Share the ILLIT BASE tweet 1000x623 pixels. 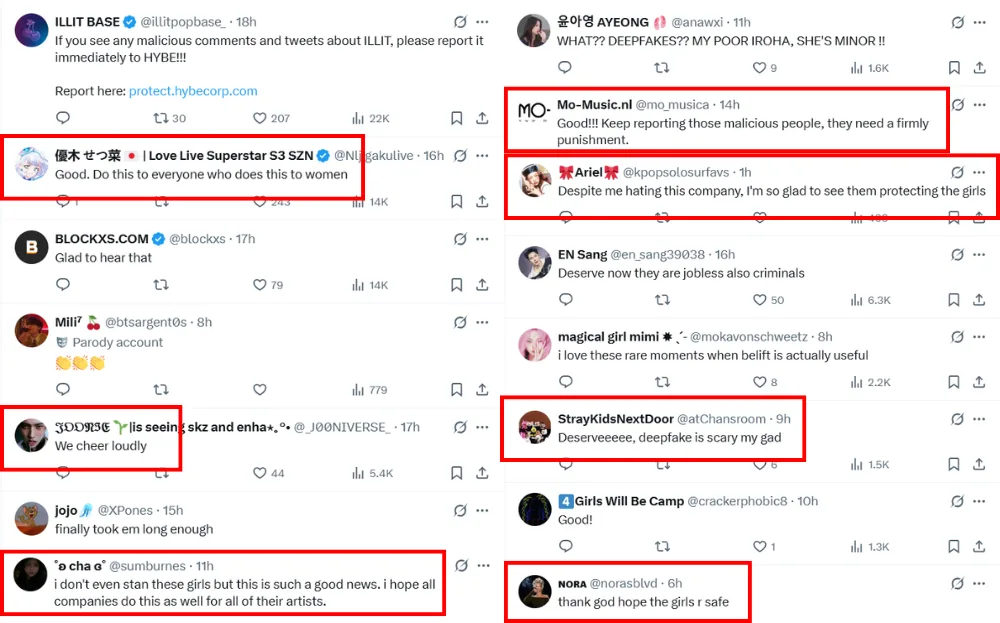482,118
